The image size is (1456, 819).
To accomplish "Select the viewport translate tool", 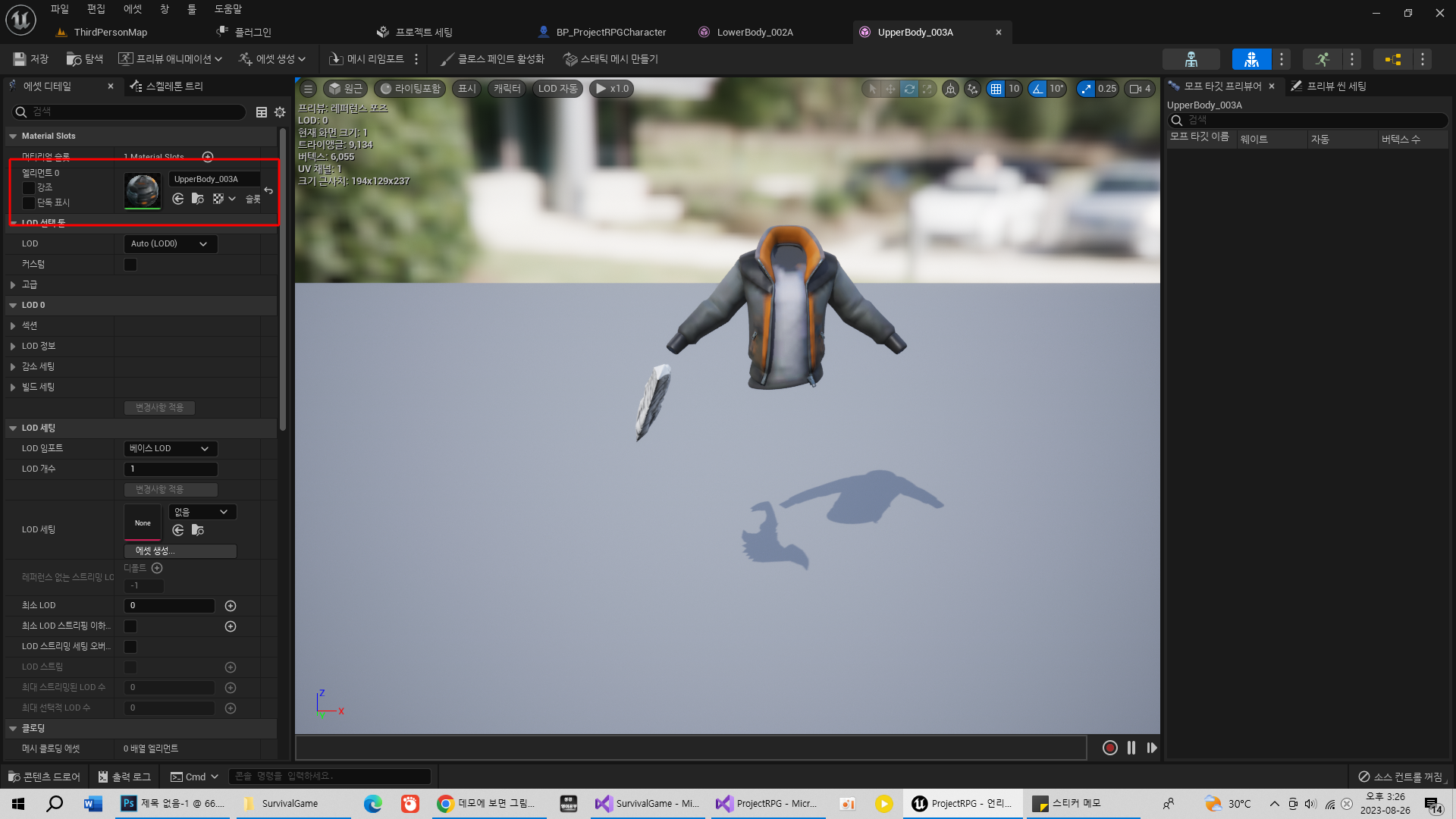I will (x=890, y=89).
